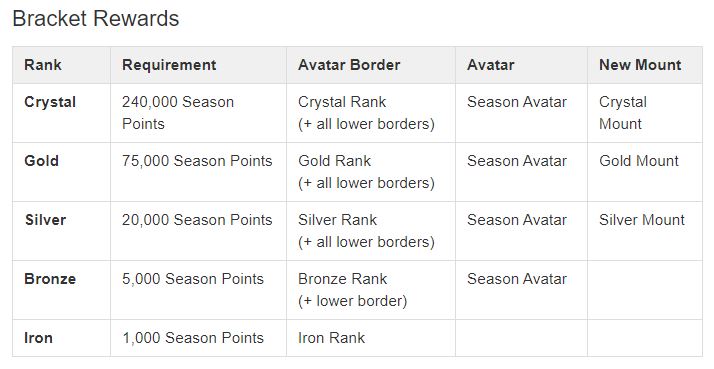Click the 240,000 Season Points requirement
Screen dimensions: 714x369
point(178,113)
